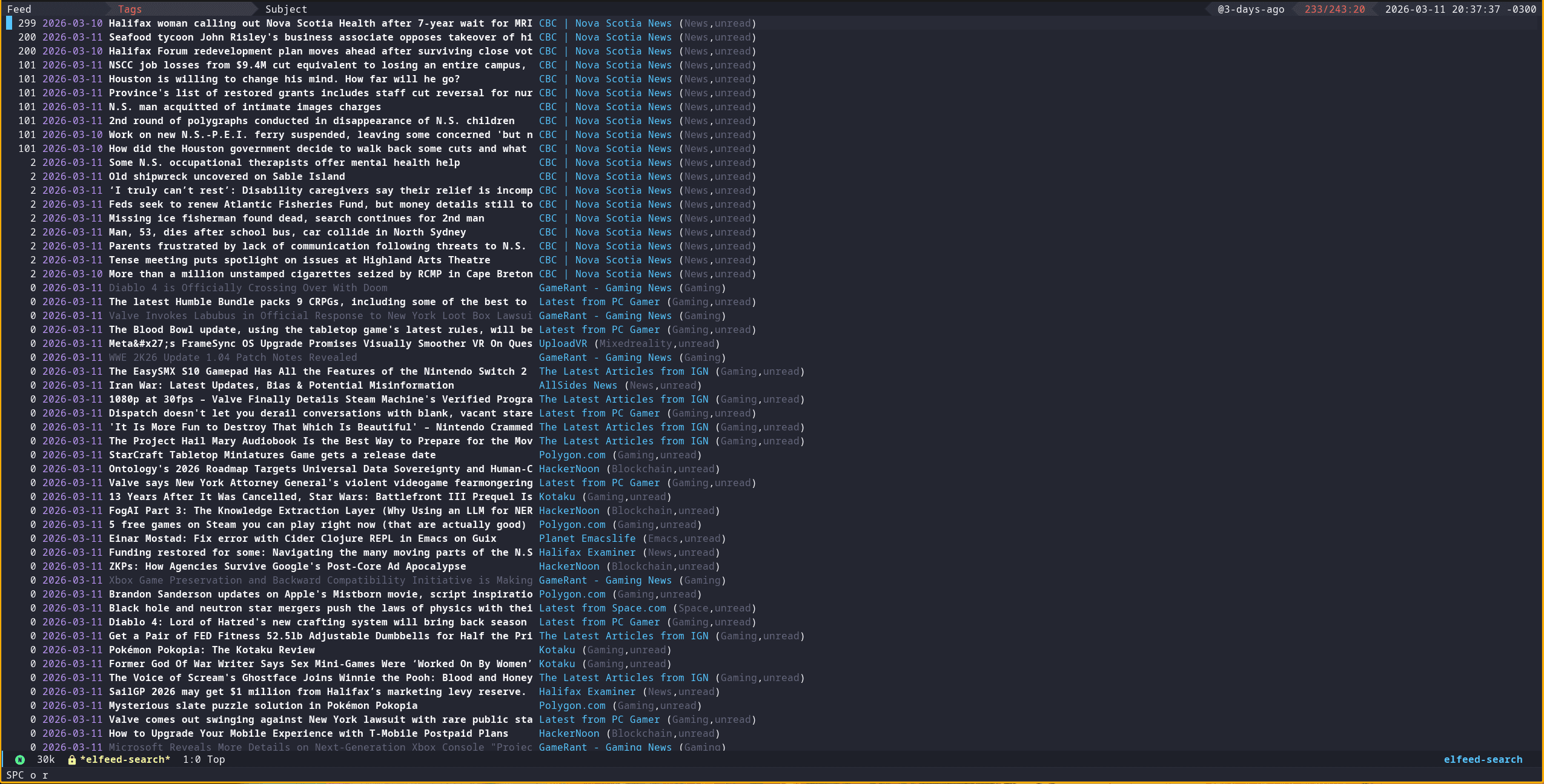Click the @3-days-ago search filter in header
The image size is (1544, 784).
(1251, 9)
